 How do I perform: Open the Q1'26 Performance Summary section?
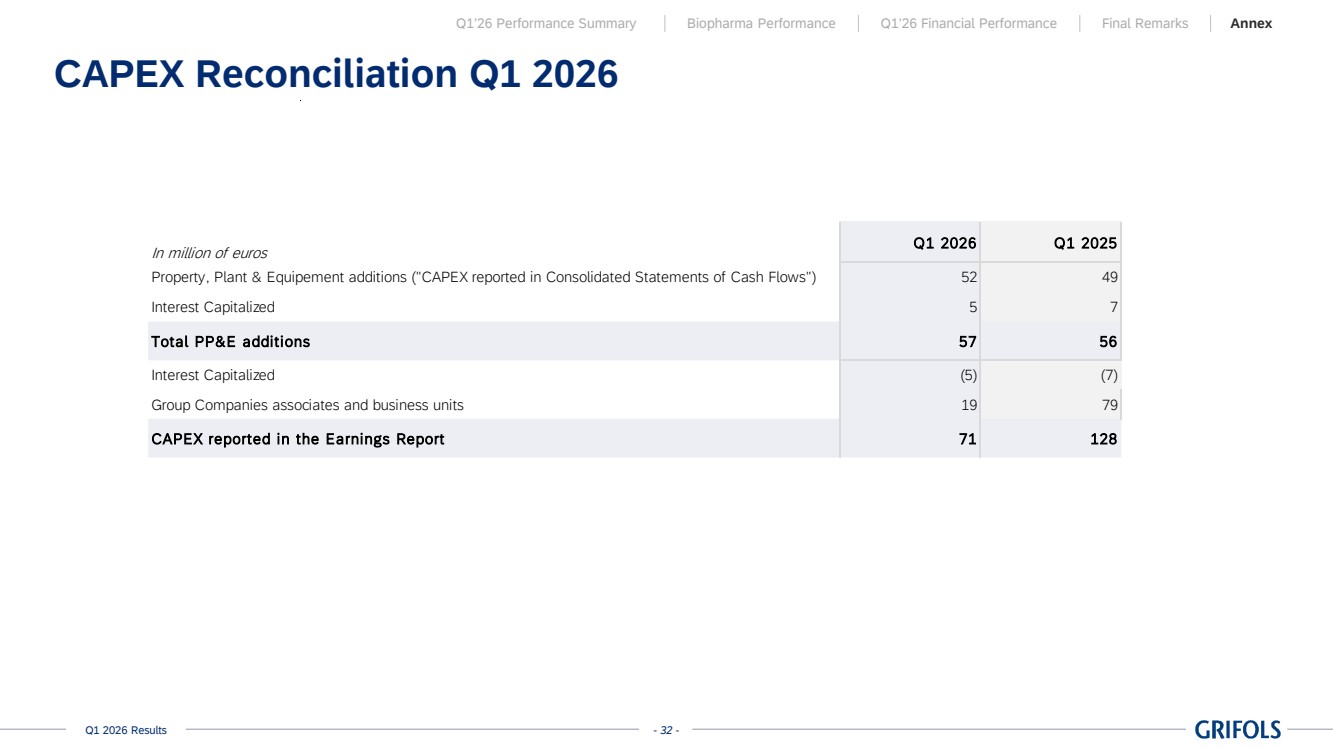pyautogui.click(x=546, y=23)
